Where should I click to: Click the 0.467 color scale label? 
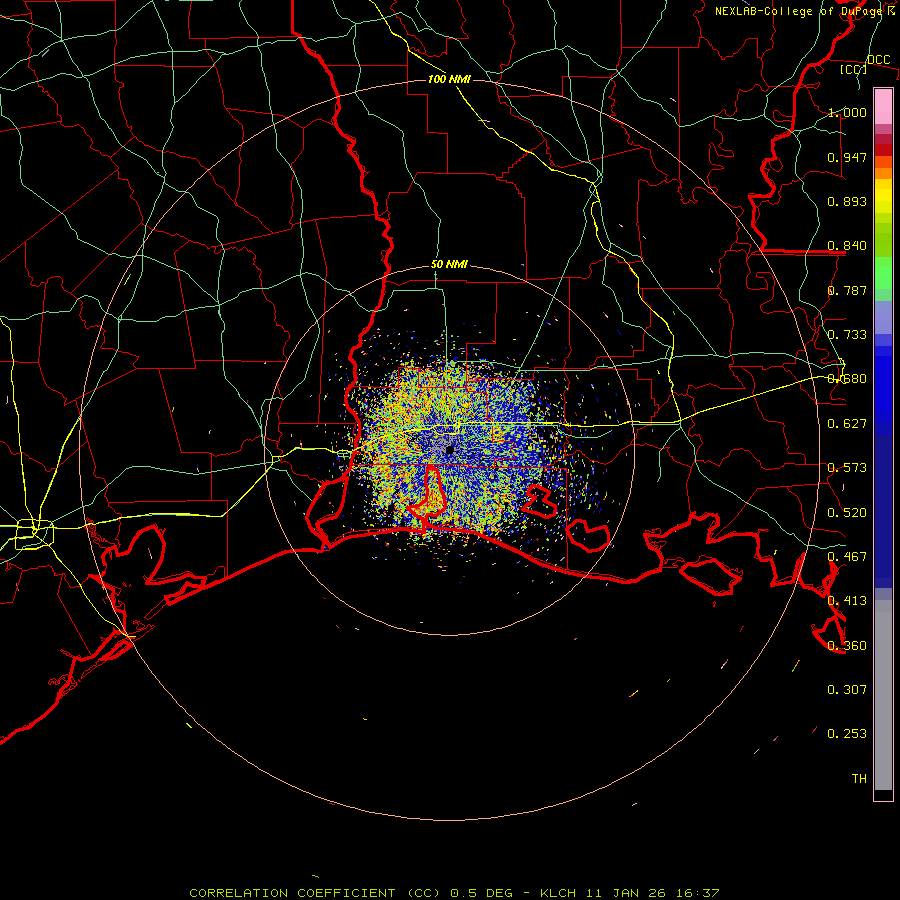[x=847, y=557]
